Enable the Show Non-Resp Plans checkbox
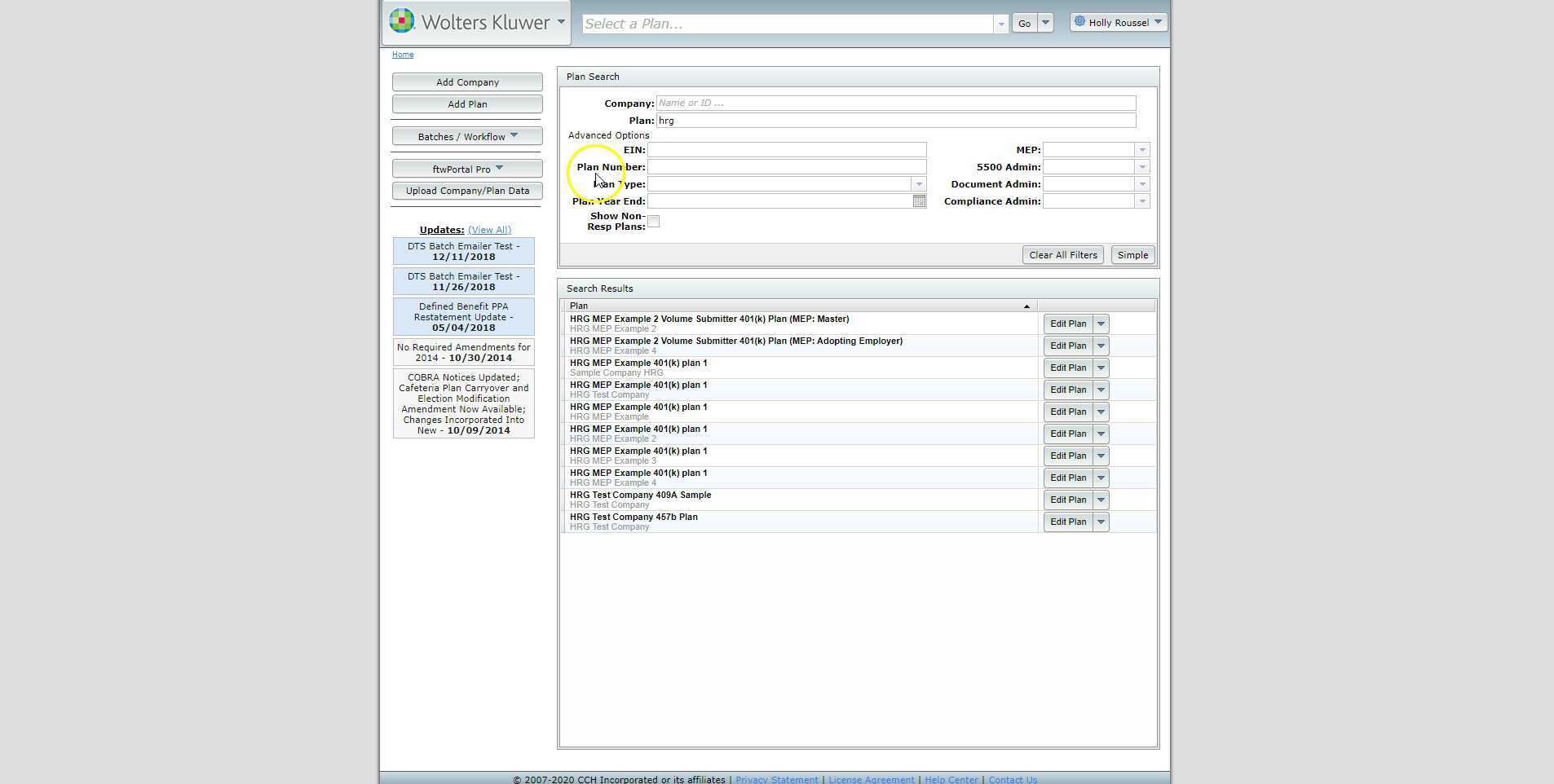 tap(653, 220)
